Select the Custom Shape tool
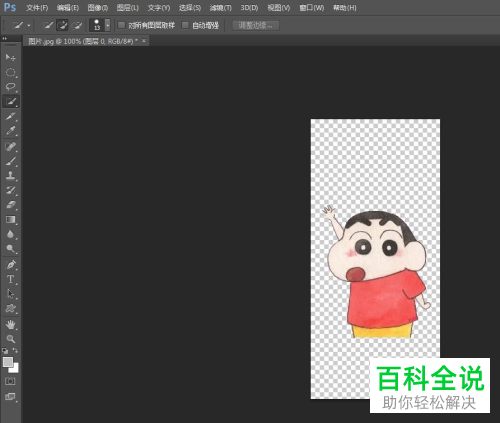The image size is (500, 423). click(x=10, y=308)
